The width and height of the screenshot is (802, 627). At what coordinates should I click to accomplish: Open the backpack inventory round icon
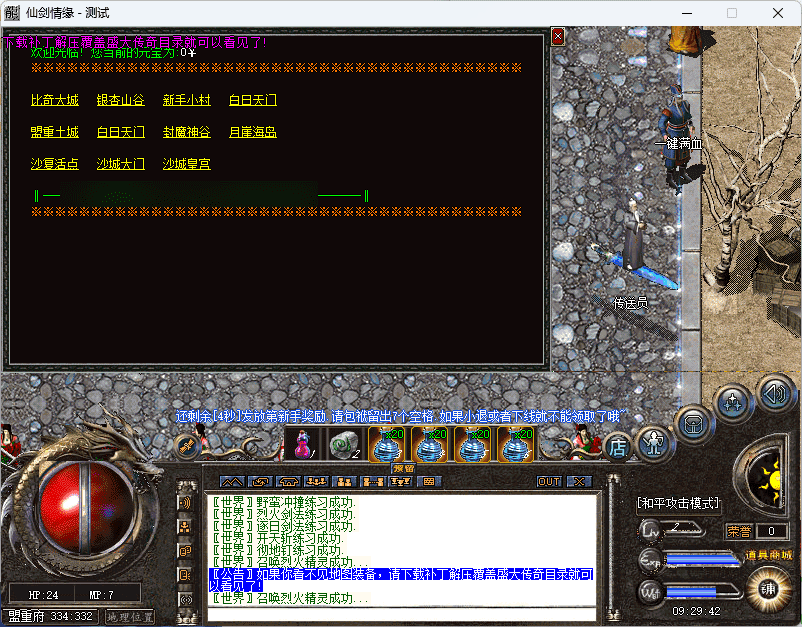coord(693,424)
